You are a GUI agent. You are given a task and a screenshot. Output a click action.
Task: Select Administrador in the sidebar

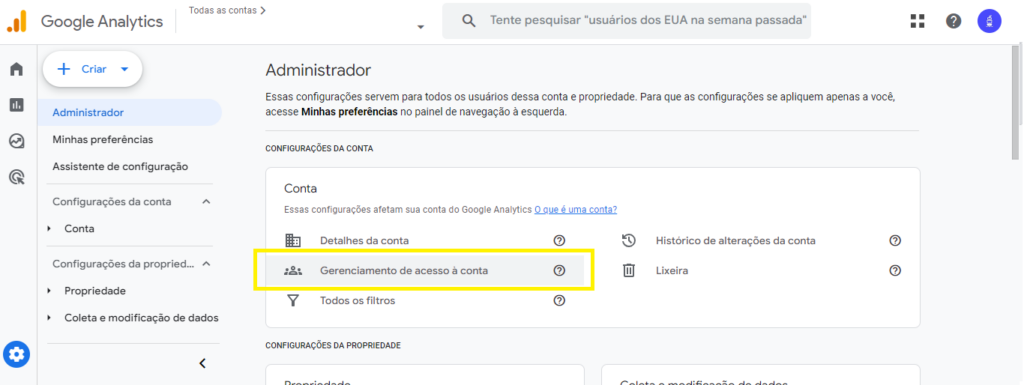pos(130,112)
